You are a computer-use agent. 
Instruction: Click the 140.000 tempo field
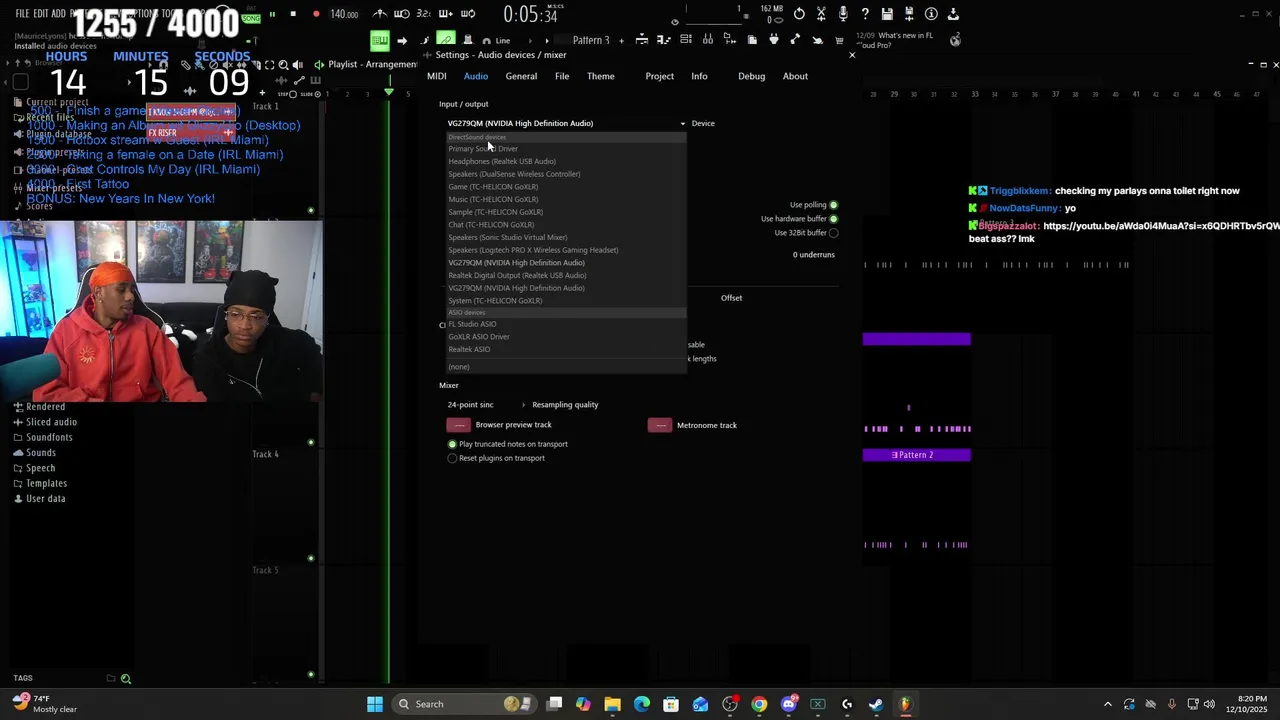point(344,14)
